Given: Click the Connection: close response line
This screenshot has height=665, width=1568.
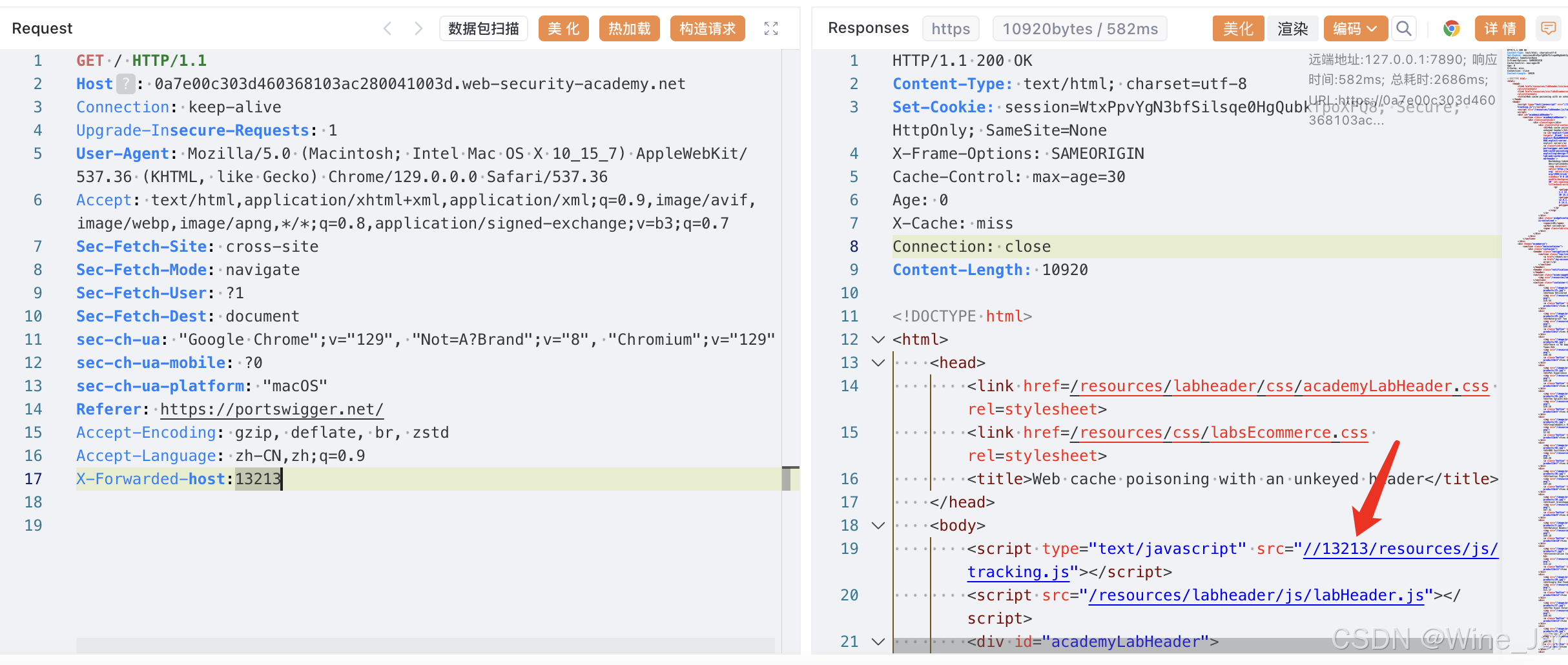Looking at the screenshot, I should 972,247.
